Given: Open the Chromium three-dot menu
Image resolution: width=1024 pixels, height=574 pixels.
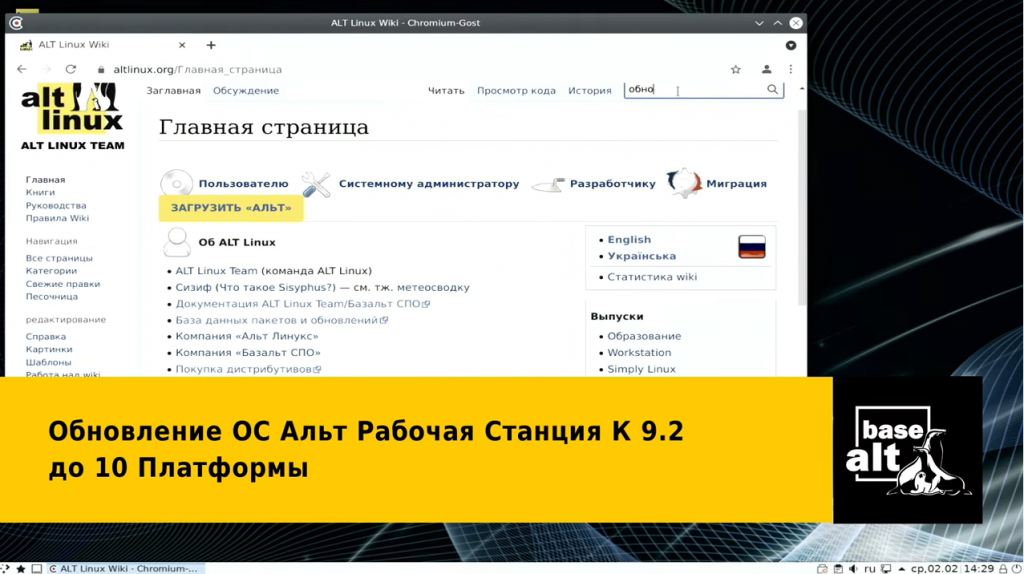Looking at the screenshot, I should tap(790, 69).
